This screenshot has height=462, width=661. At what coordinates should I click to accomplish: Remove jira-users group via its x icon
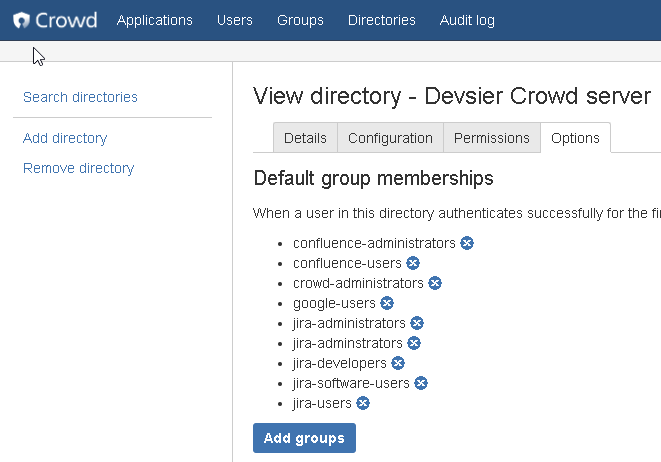[x=363, y=403]
